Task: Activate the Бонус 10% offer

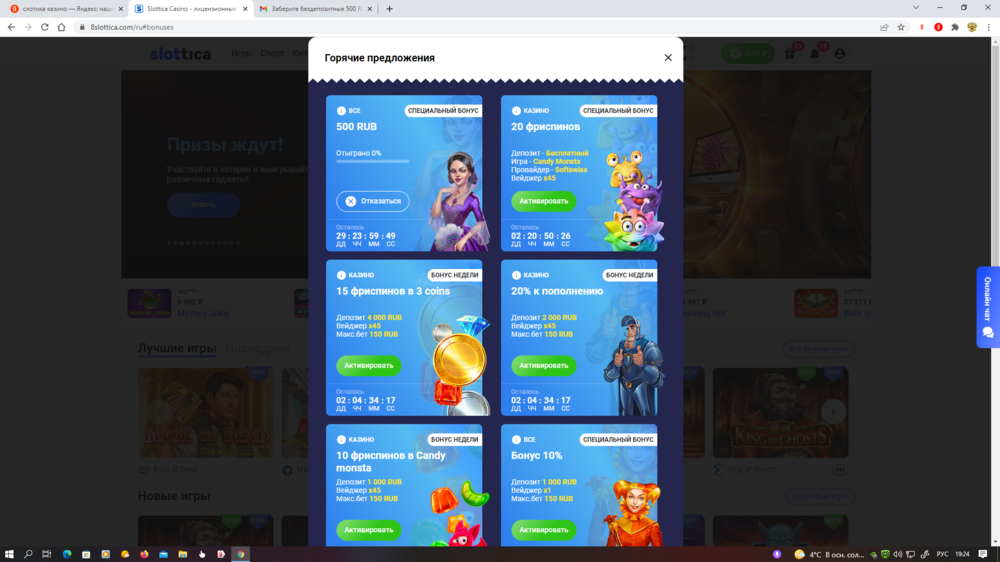Action: [543, 529]
